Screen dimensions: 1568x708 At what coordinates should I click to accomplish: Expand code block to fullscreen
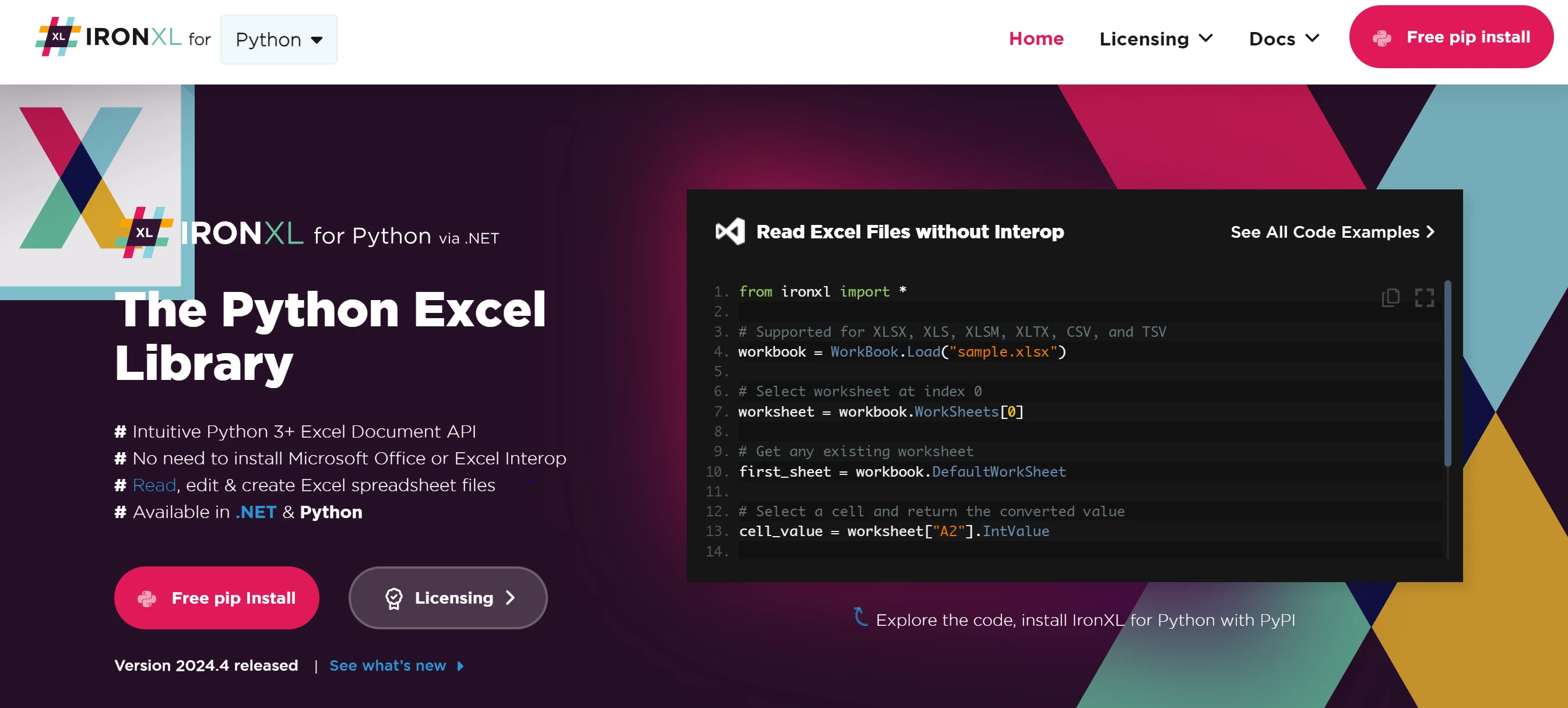tap(1424, 297)
